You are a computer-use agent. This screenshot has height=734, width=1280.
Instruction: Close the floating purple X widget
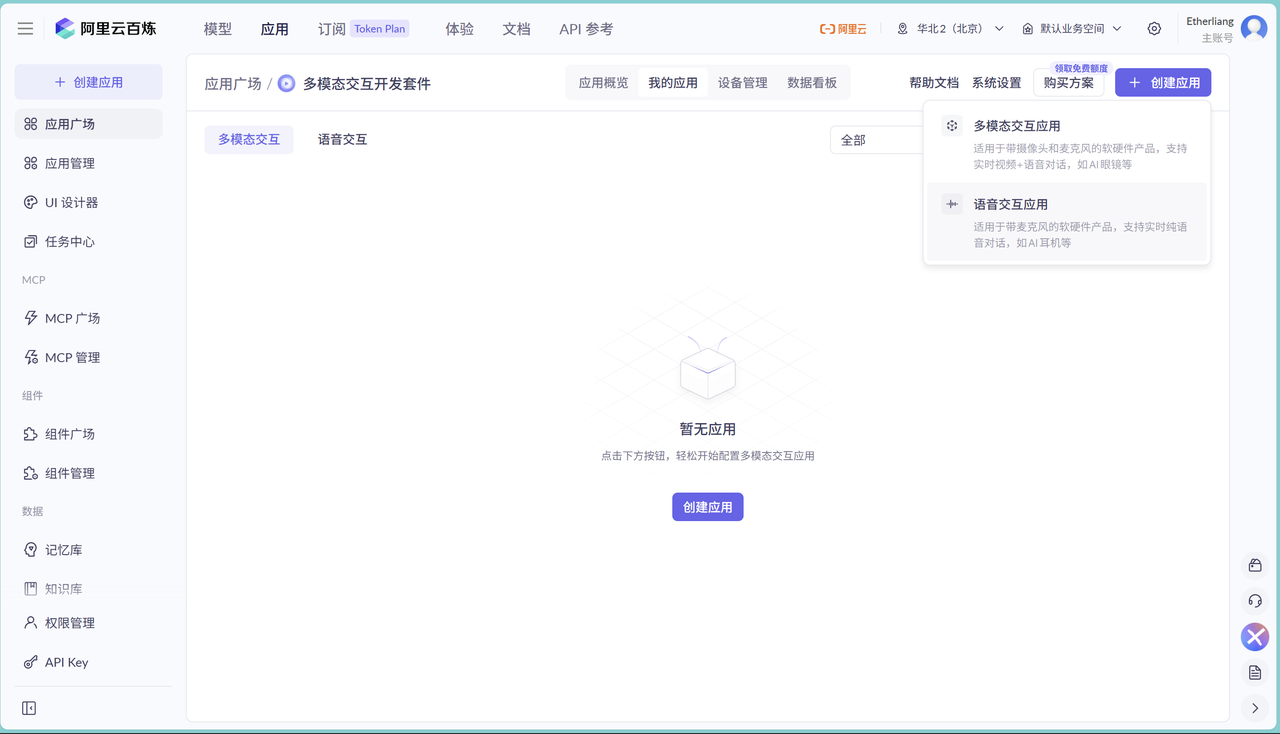click(x=1255, y=637)
